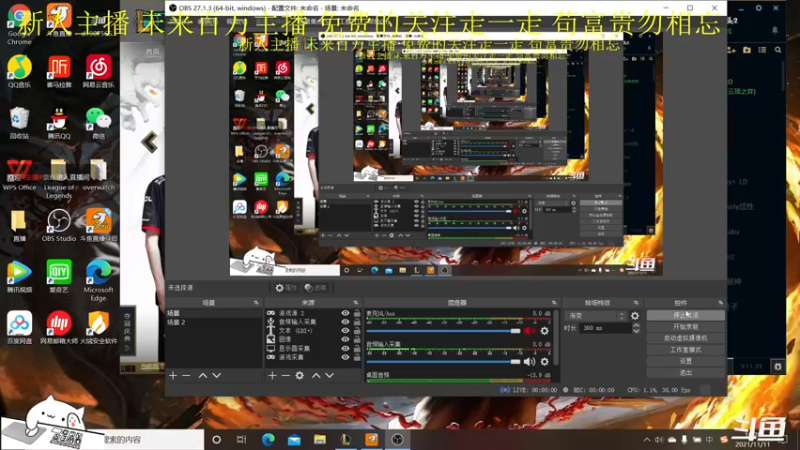Screen dimensions: 800x450
Task: Open 爱奇艺 desktop icon
Action: [x=59, y=277]
